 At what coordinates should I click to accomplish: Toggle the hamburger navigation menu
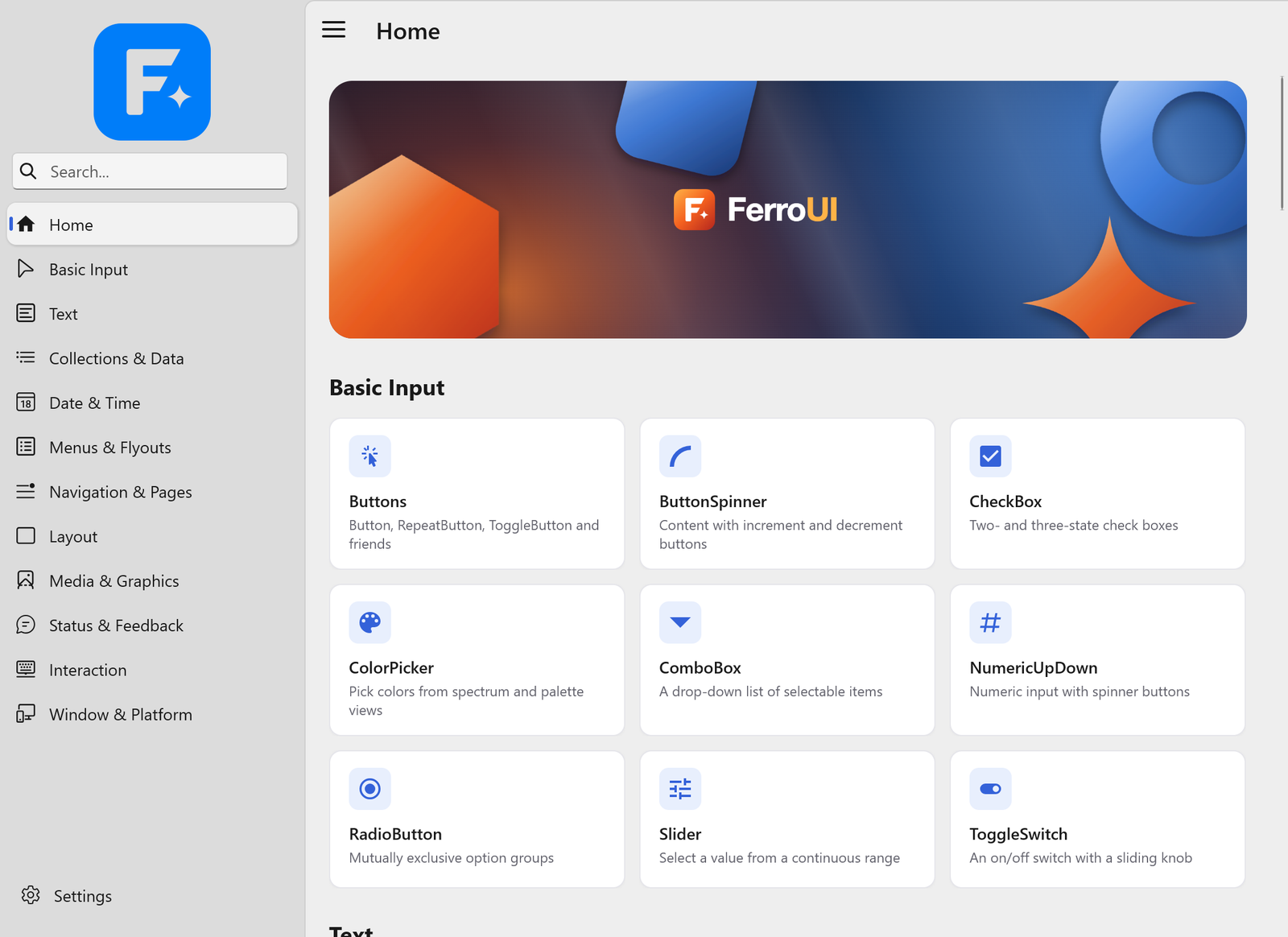coord(333,31)
